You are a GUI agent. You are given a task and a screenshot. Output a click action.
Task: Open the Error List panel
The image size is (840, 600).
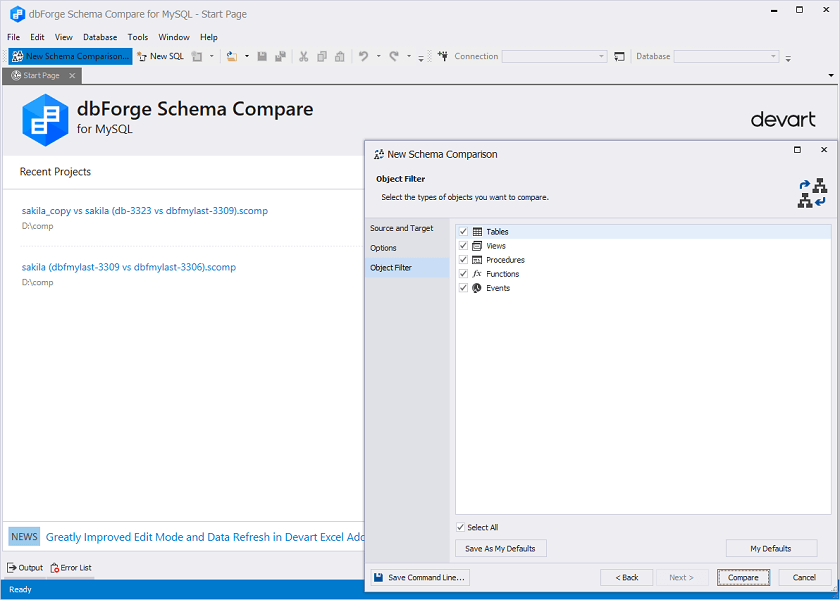71,568
